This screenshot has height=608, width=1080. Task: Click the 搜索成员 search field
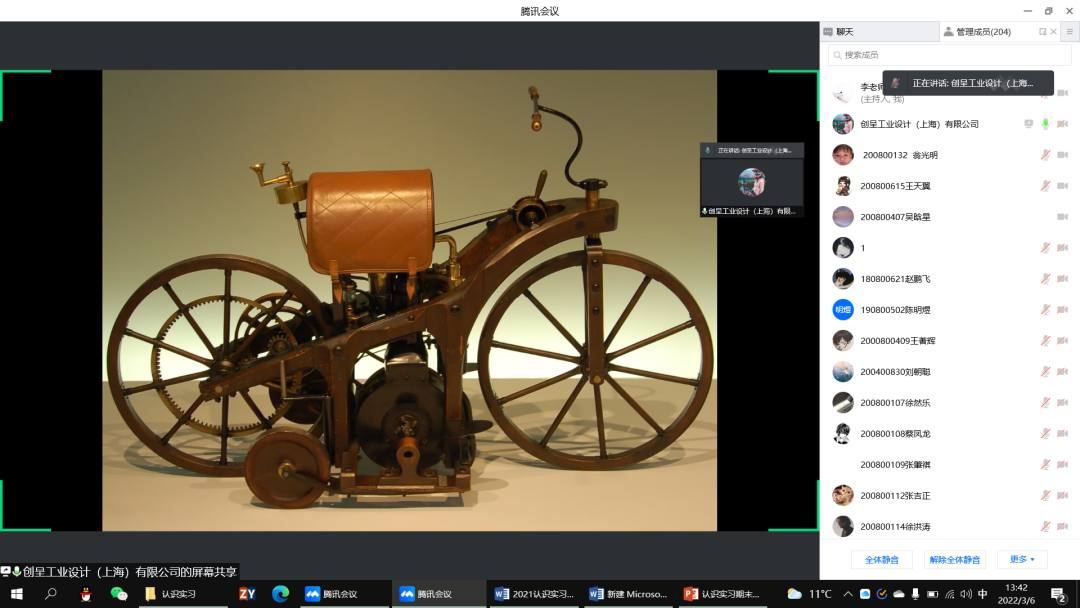pos(949,55)
